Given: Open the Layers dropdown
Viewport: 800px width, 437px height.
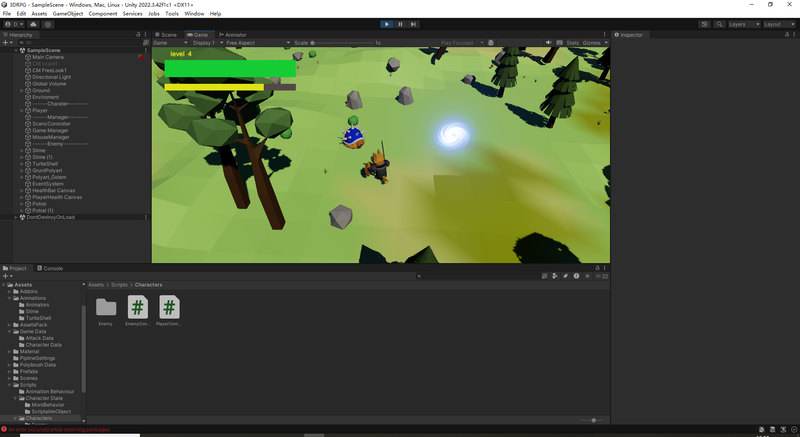Looking at the screenshot, I should pos(744,24).
